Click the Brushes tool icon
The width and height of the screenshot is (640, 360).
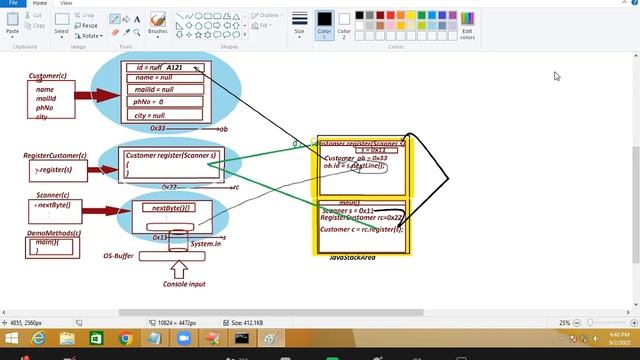pyautogui.click(x=158, y=19)
